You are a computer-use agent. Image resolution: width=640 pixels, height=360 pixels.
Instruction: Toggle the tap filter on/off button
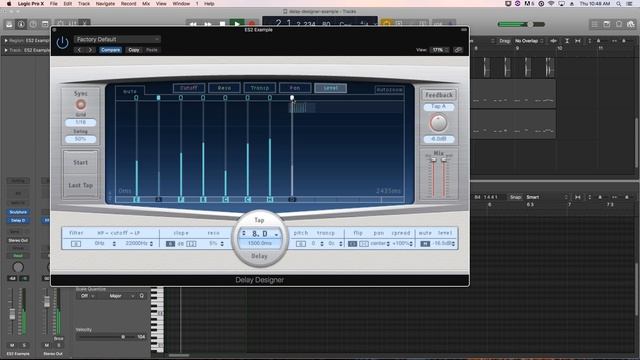[x=76, y=244]
